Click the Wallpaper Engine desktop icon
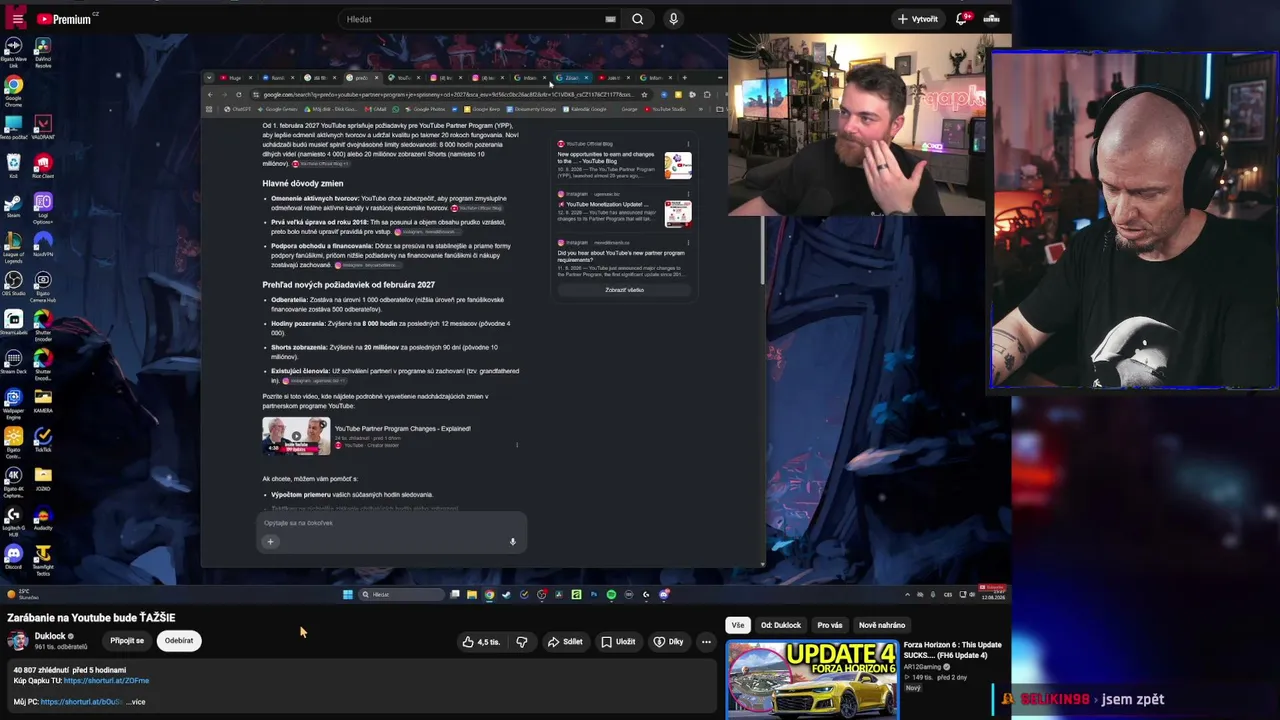 coord(13,404)
